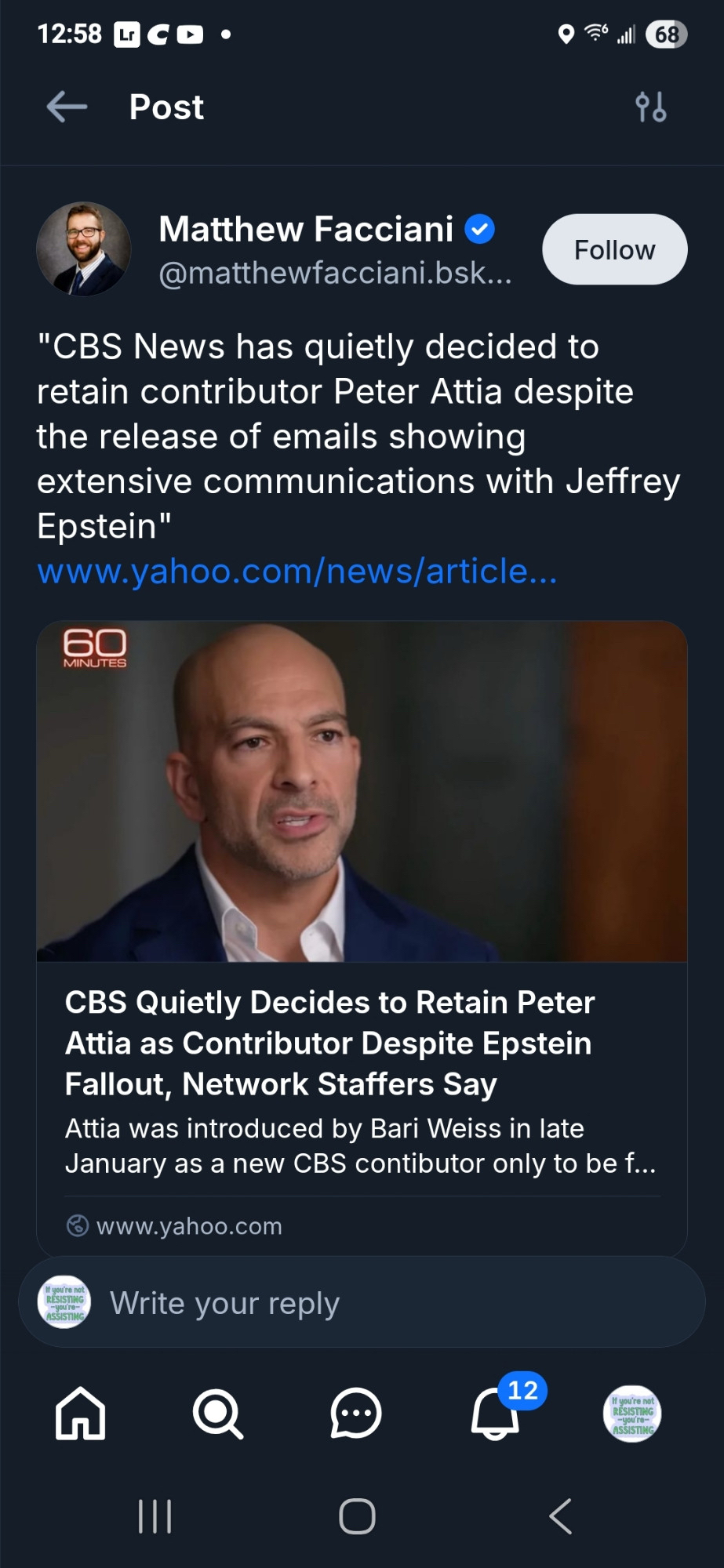The height and width of the screenshot is (1568, 724).
Task: Open my profile tab in bottom bar
Action: (x=632, y=1414)
